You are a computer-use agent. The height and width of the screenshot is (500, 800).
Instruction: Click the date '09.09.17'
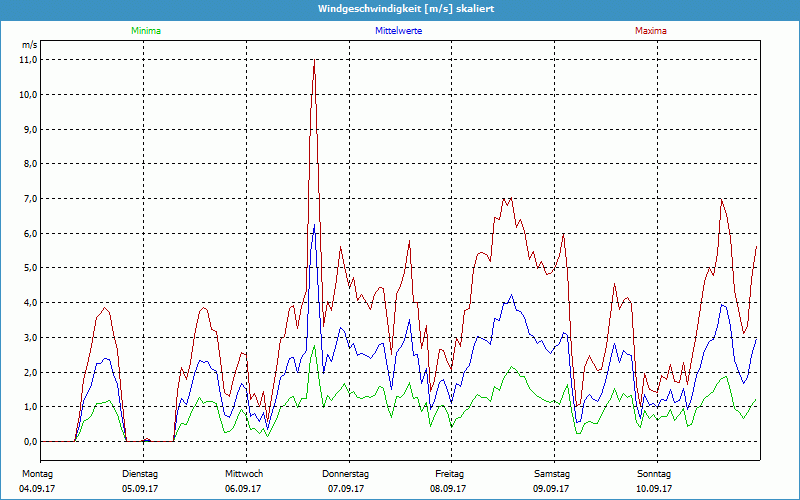tap(552, 489)
